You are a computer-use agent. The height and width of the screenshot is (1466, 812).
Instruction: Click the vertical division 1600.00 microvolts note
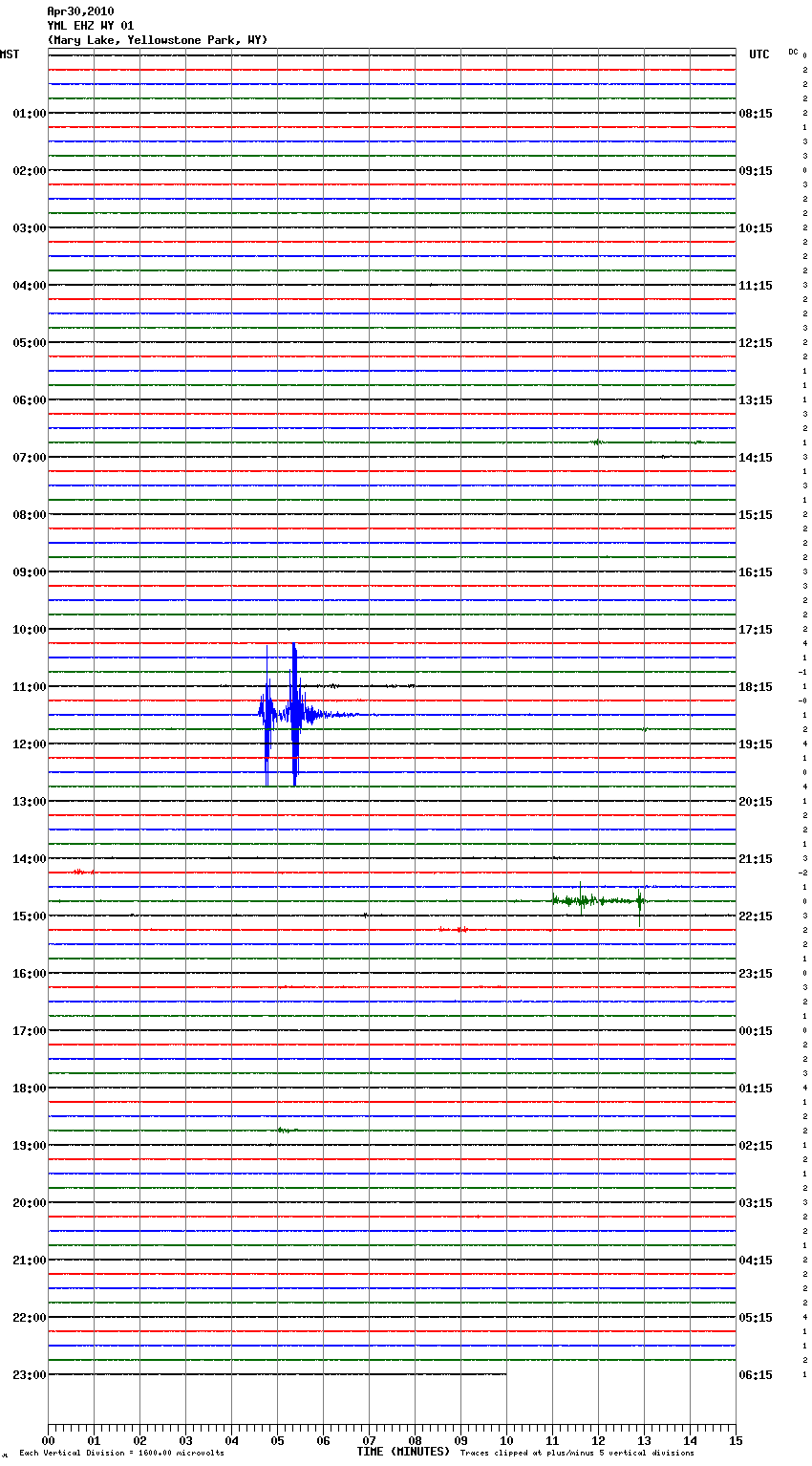point(121,1454)
